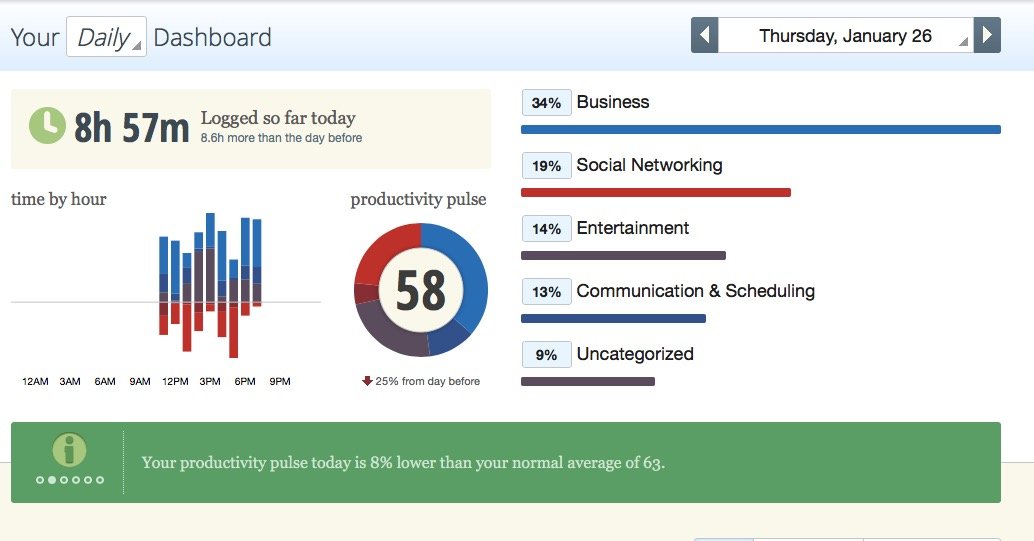Open the Thursday, January 26 date picker
The image size is (1034, 541).
[845, 36]
